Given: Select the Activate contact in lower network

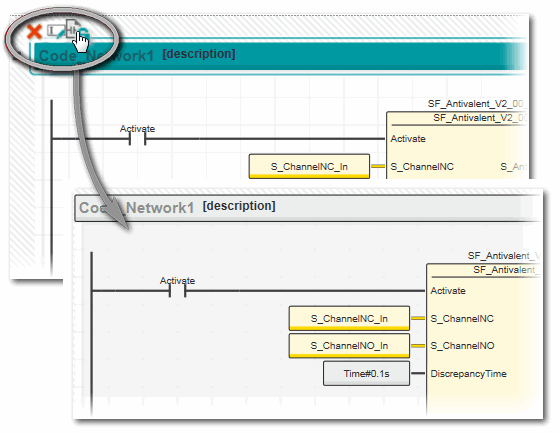Looking at the screenshot, I should [178, 287].
